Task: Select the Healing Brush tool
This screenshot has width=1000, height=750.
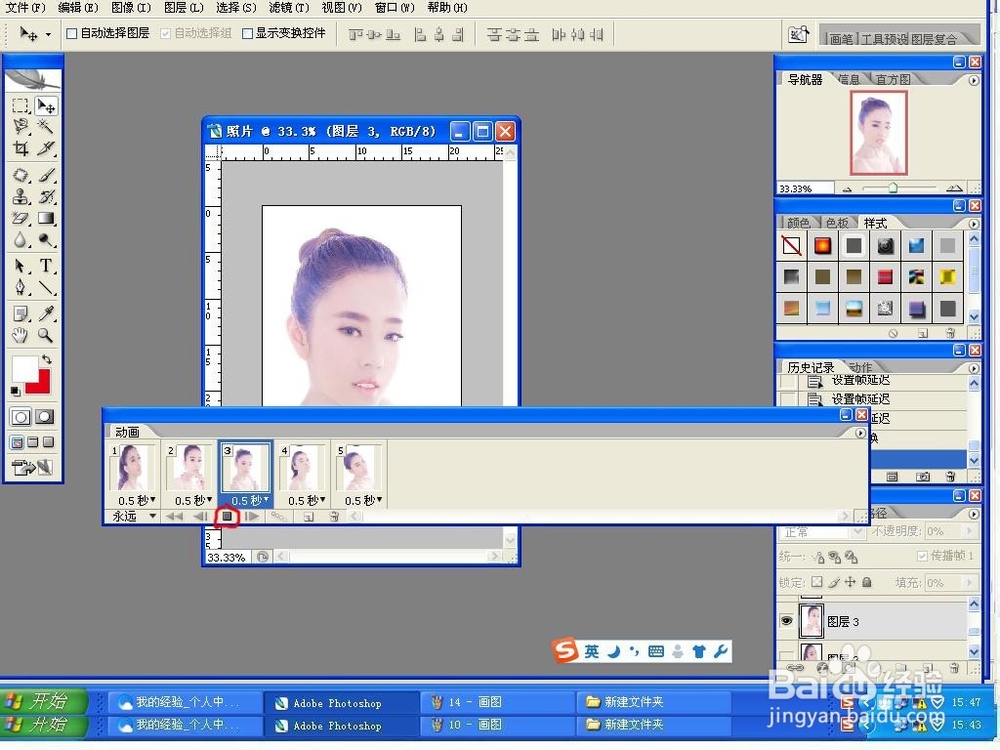Action: [20, 175]
